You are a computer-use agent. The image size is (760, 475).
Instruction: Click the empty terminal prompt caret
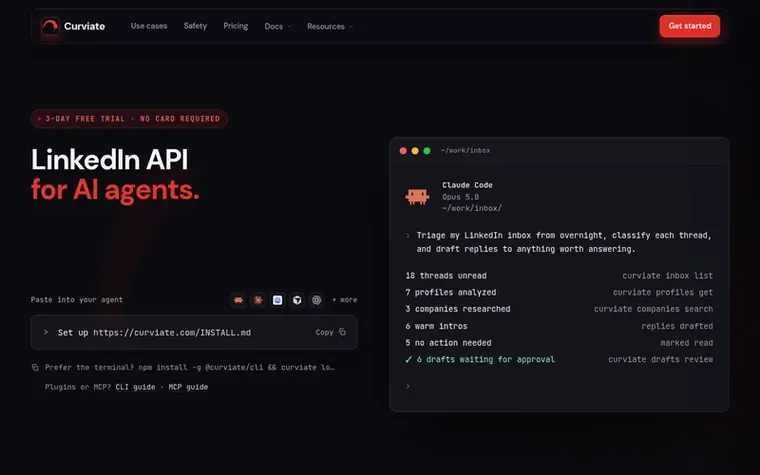pyautogui.click(x=408, y=386)
